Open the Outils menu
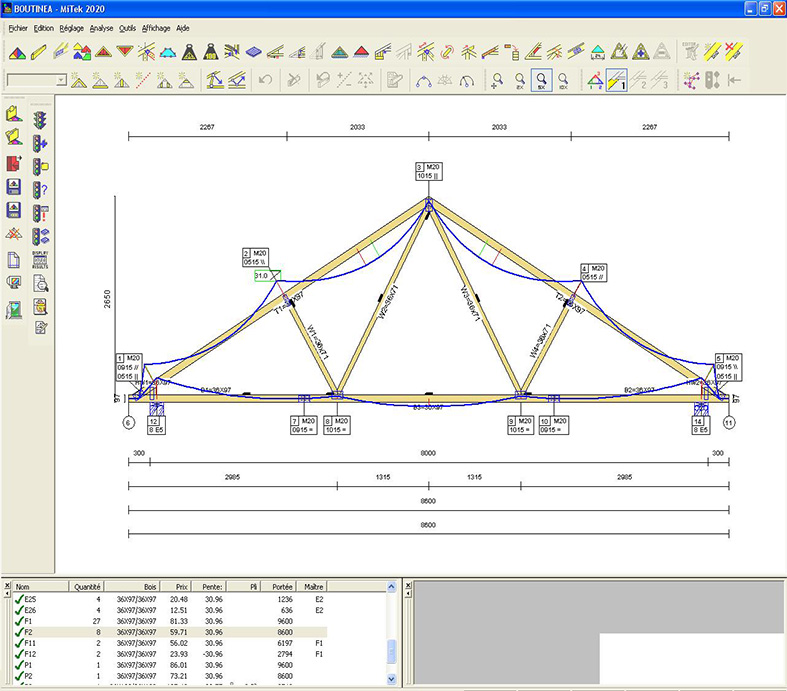 click(x=127, y=29)
